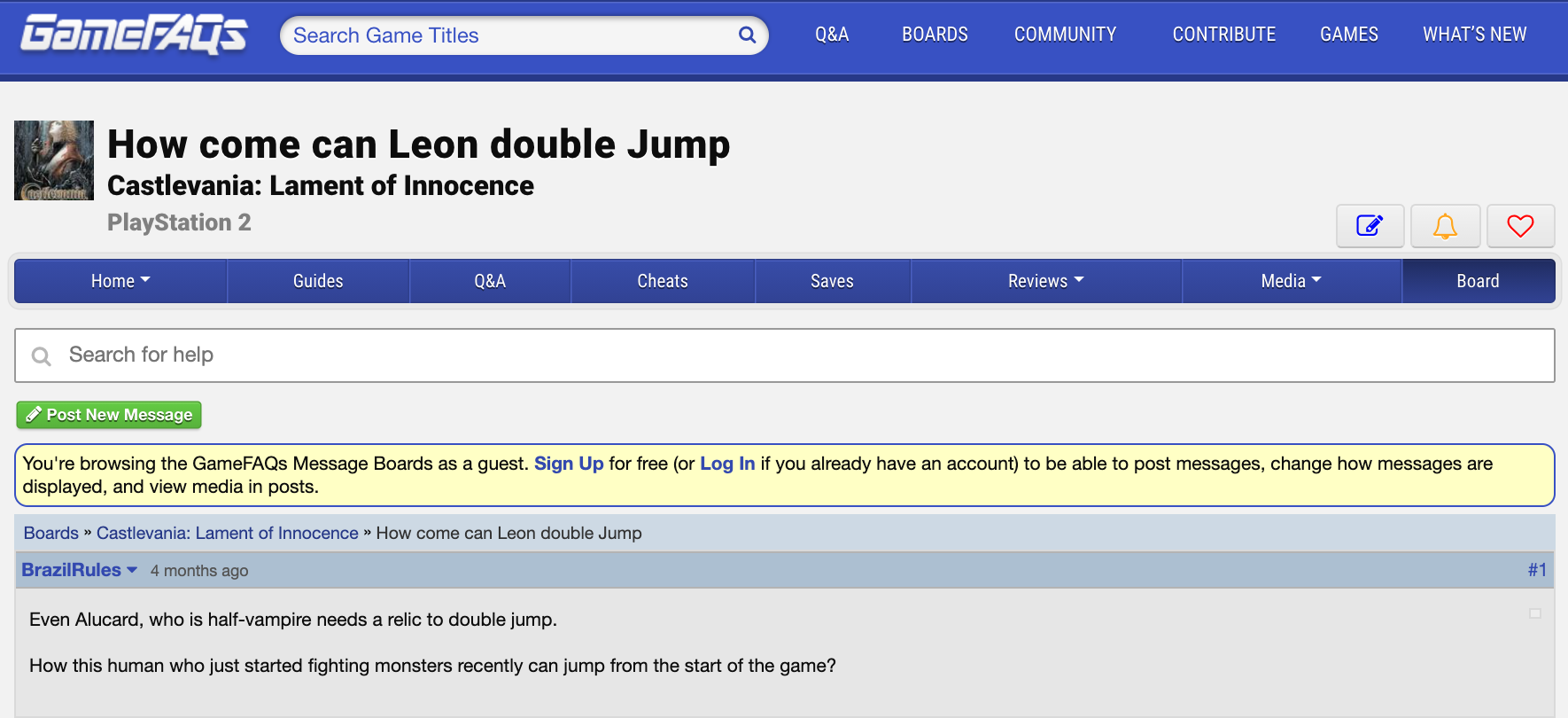The image size is (1568, 718).
Task: Switch to the Saves tab
Action: [832, 281]
